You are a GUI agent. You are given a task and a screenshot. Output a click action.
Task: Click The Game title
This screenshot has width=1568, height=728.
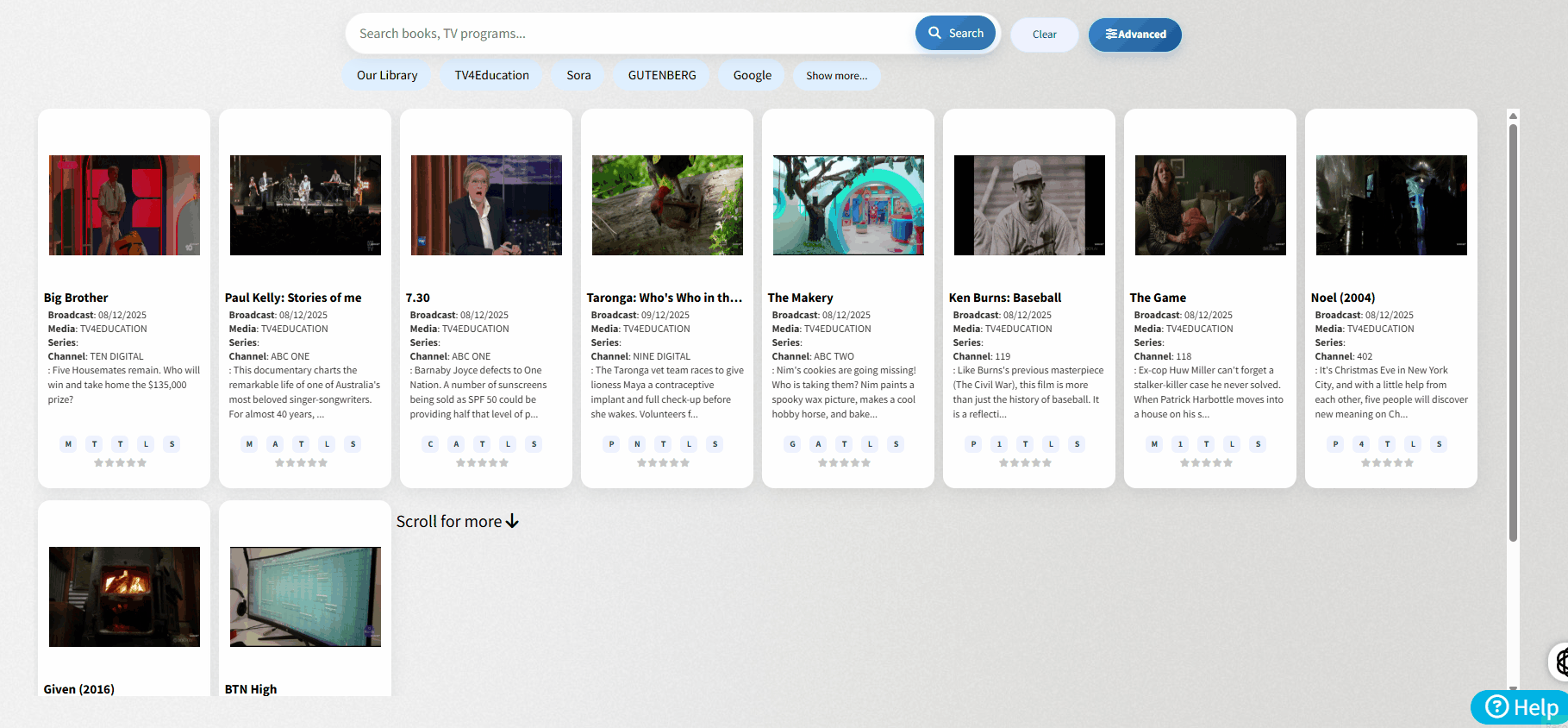point(1158,298)
